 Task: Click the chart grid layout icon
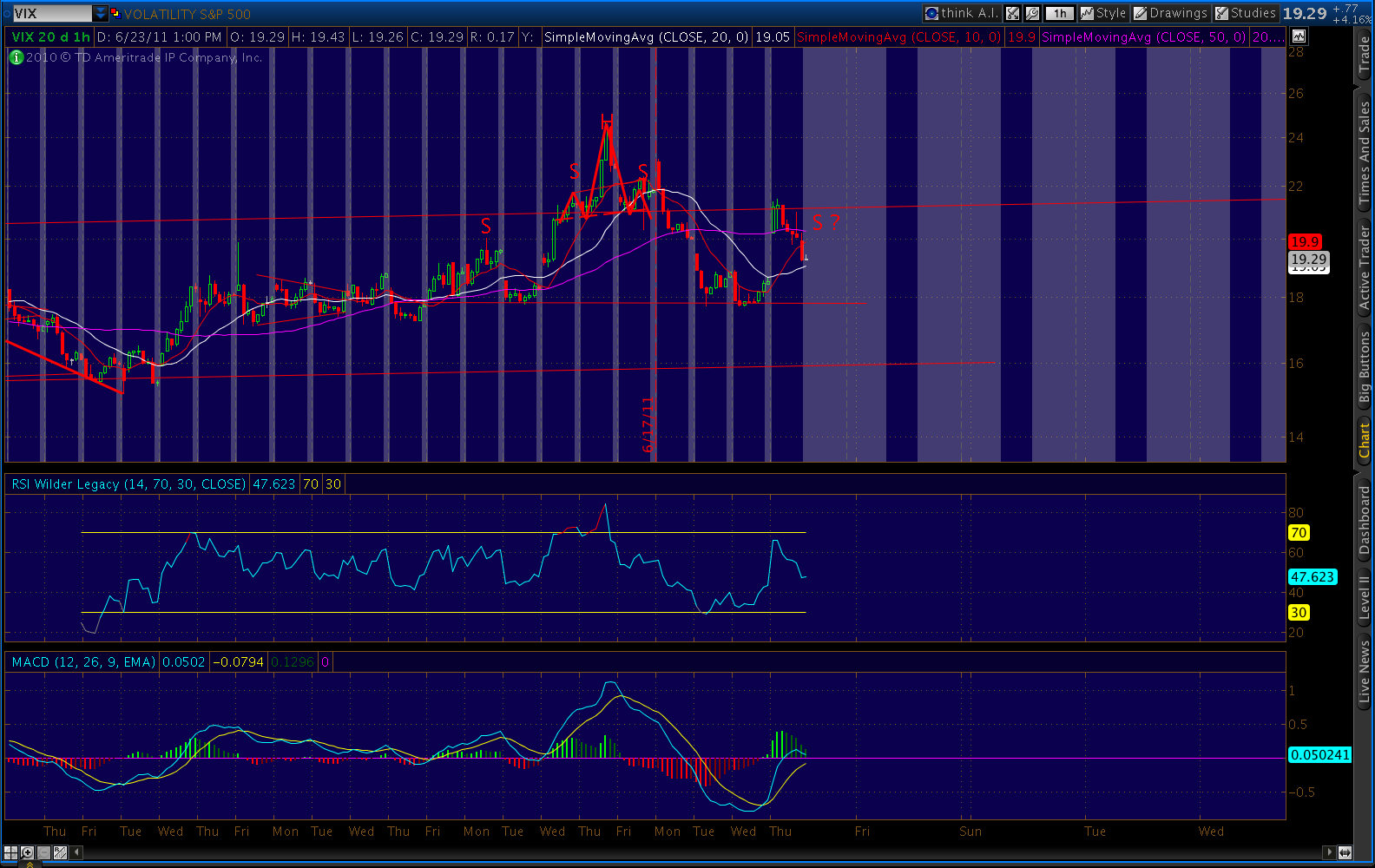10,852
